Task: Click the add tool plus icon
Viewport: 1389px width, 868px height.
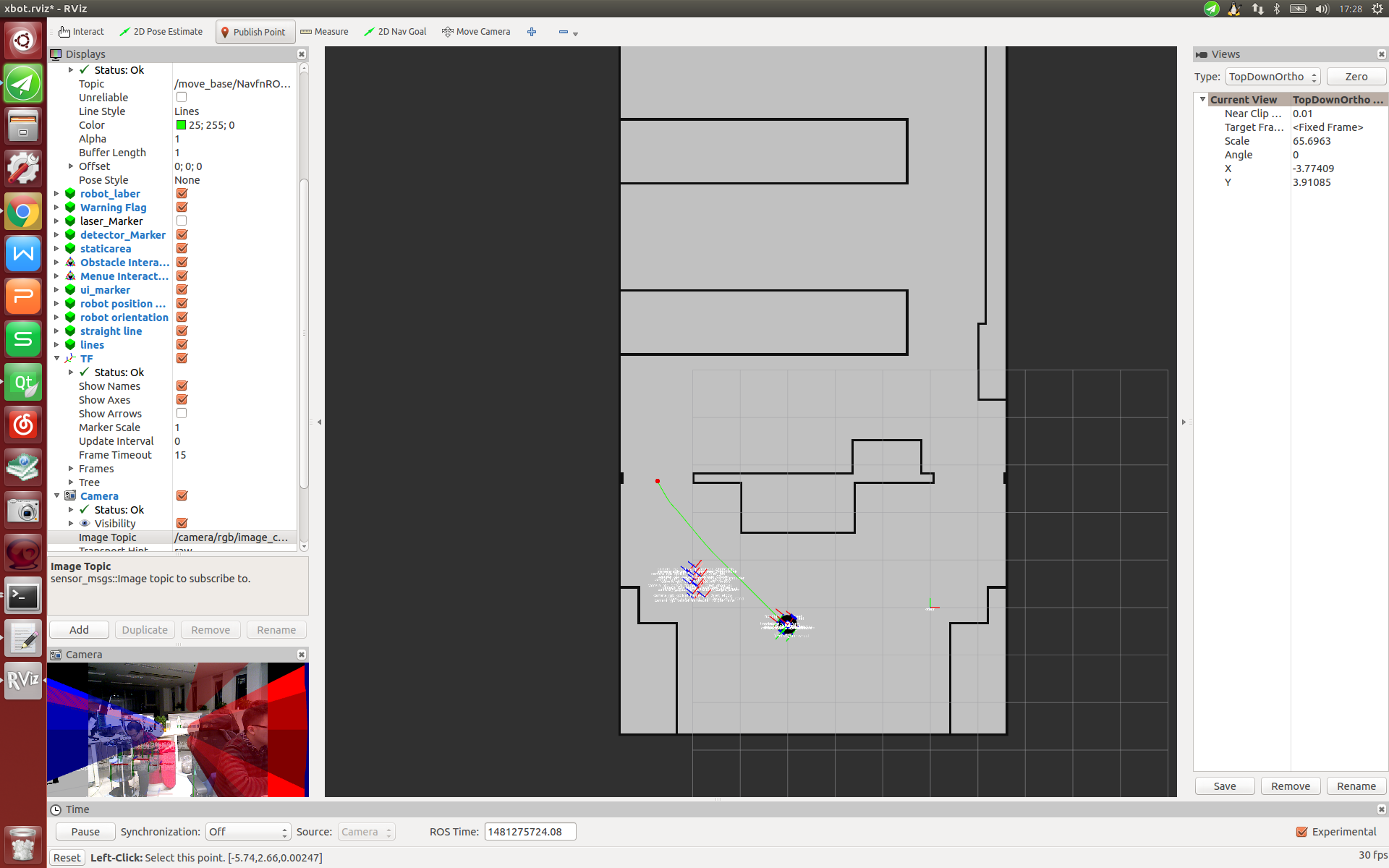Action: [532, 32]
